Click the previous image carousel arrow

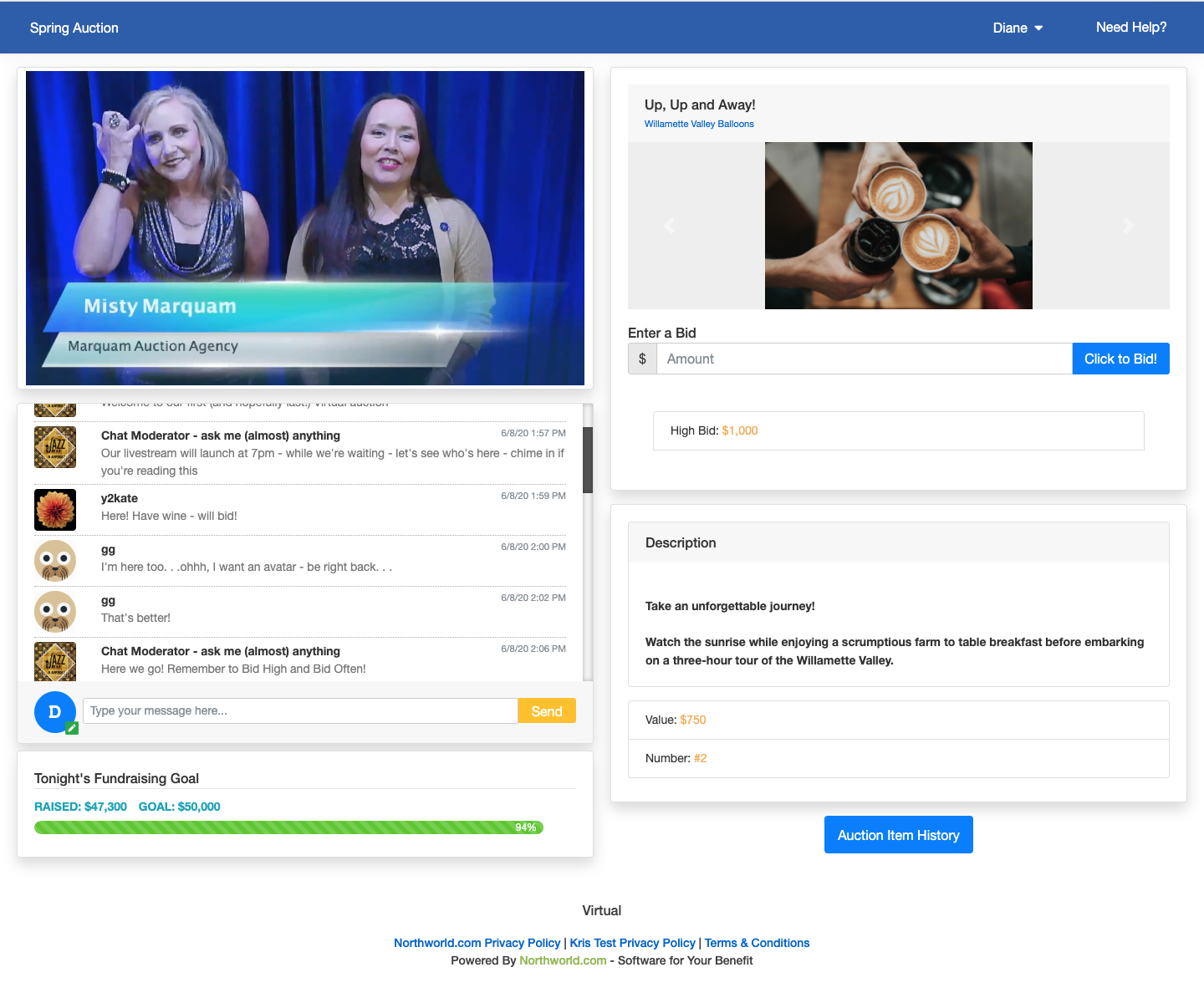point(669,226)
